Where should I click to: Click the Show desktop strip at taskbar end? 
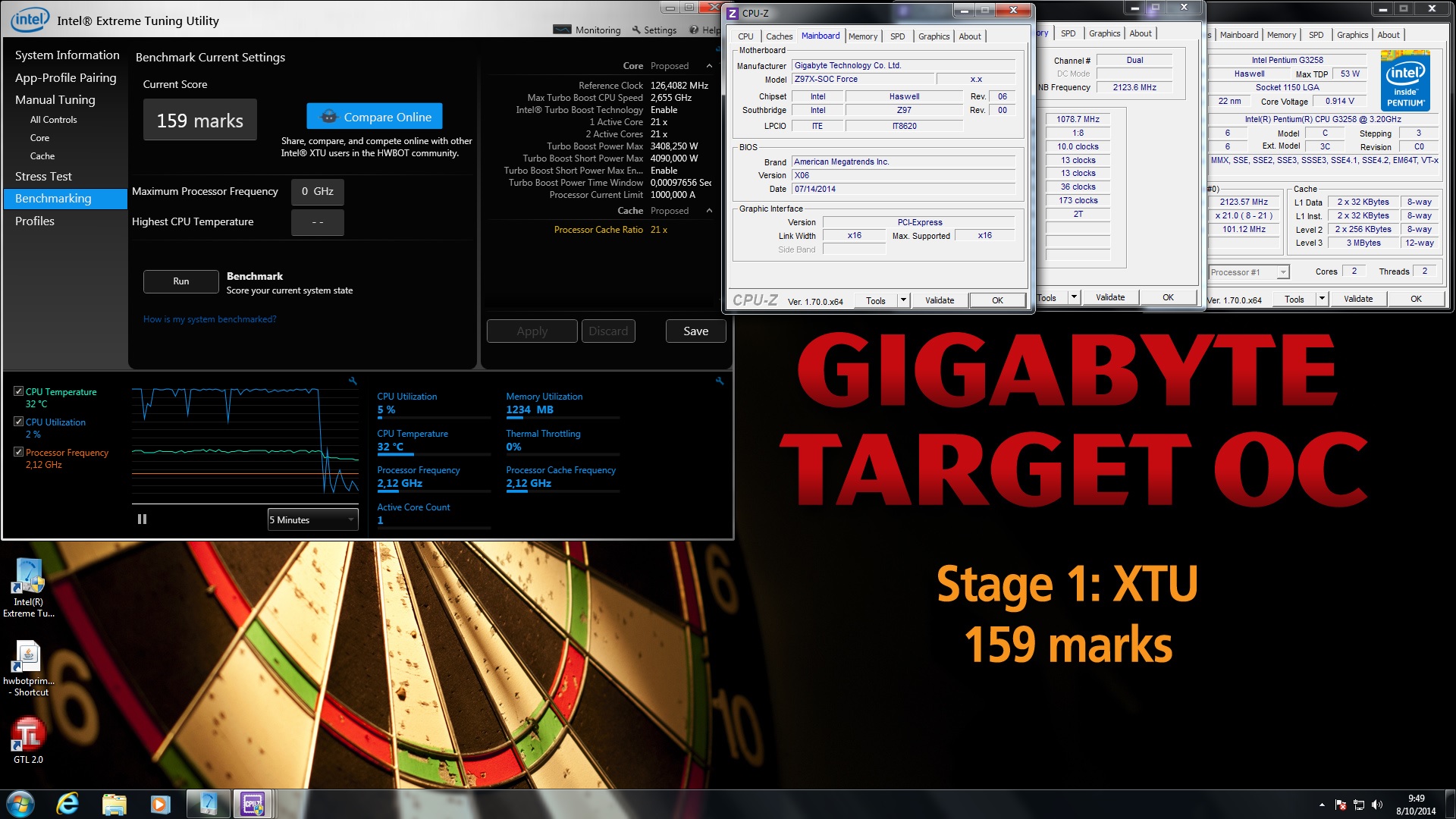(1450, 804)
